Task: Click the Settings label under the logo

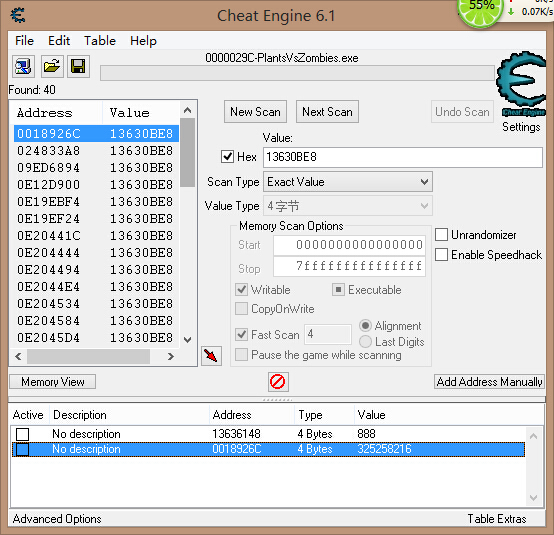Action: coord(521,127)
